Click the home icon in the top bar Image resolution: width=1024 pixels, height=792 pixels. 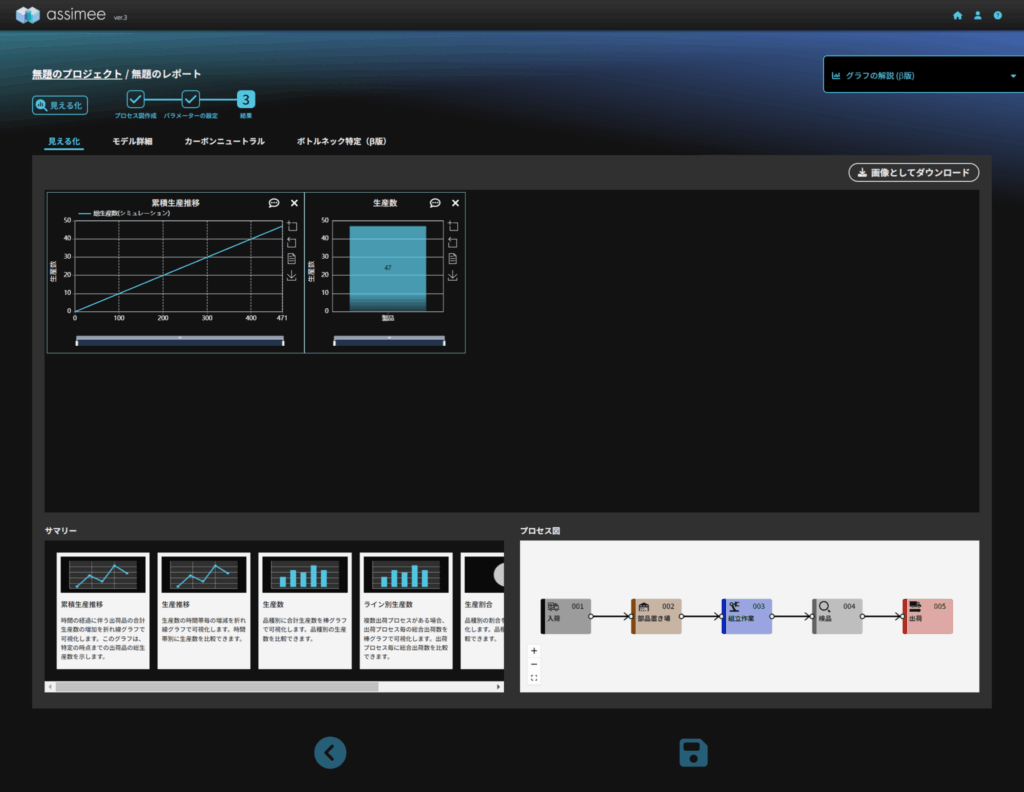tap(957, 16)
